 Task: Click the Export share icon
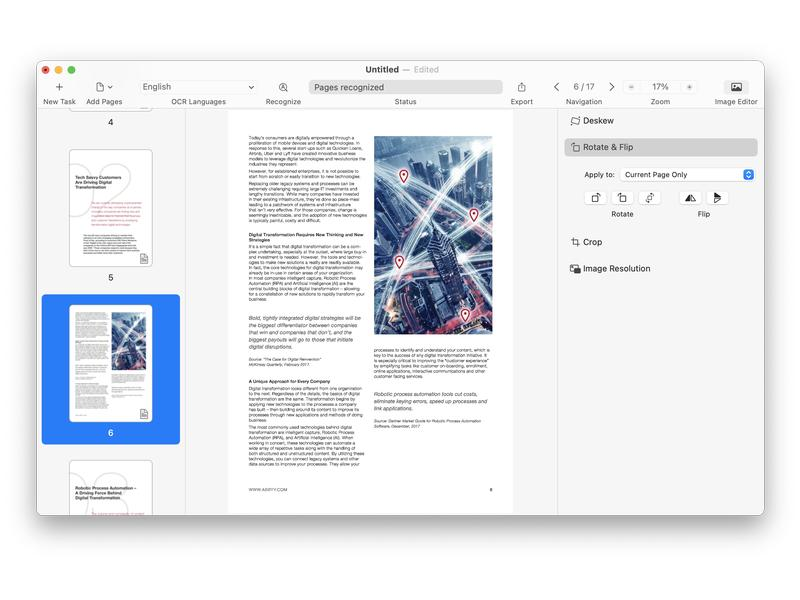[x=521, y=87]
